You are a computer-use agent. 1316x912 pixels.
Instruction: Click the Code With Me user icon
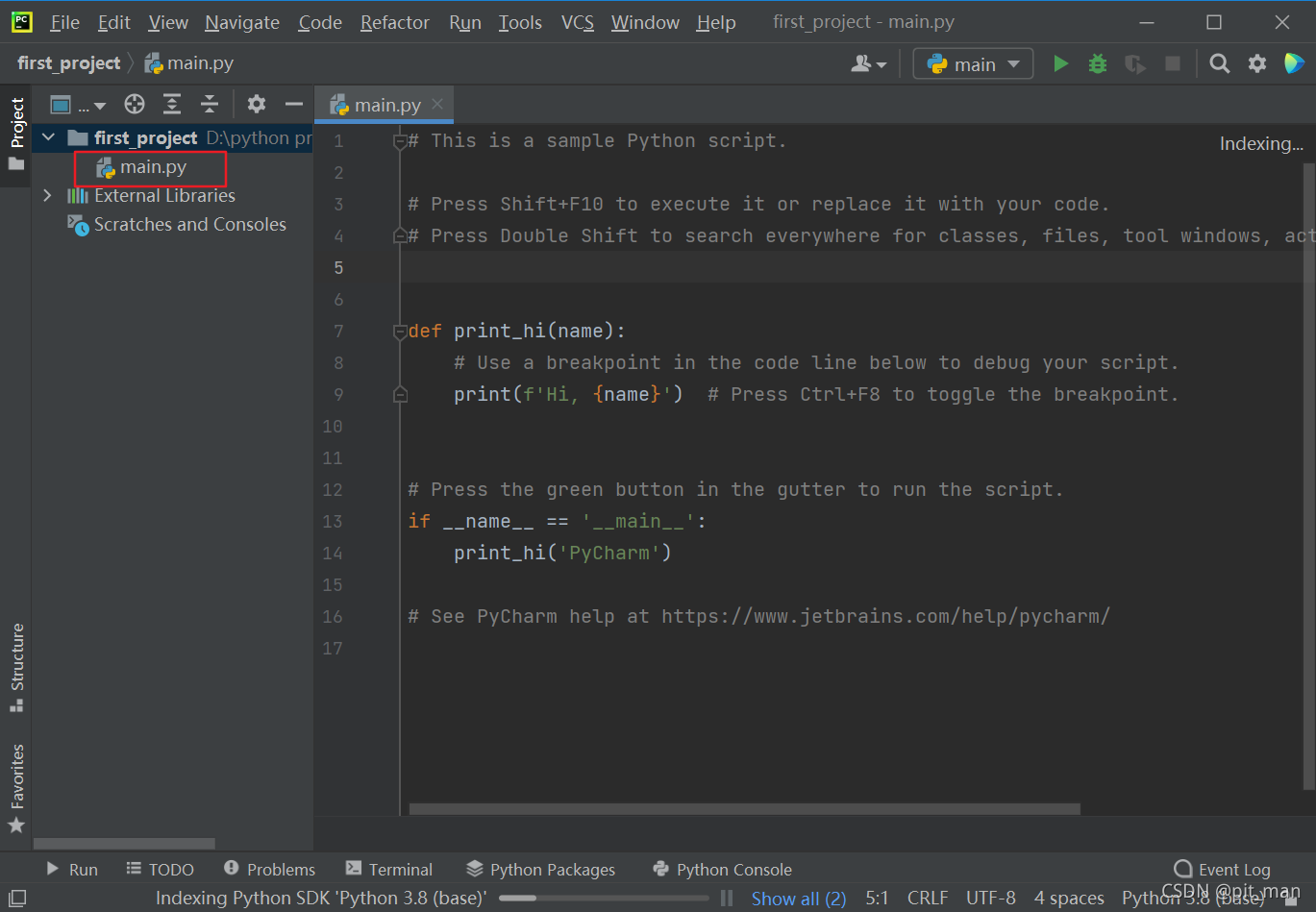point(868,63)
